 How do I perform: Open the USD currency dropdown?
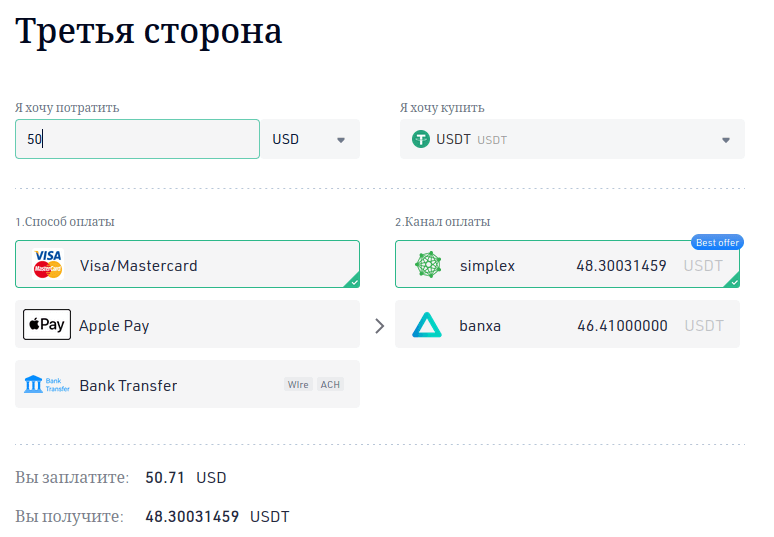pos(310,140)
